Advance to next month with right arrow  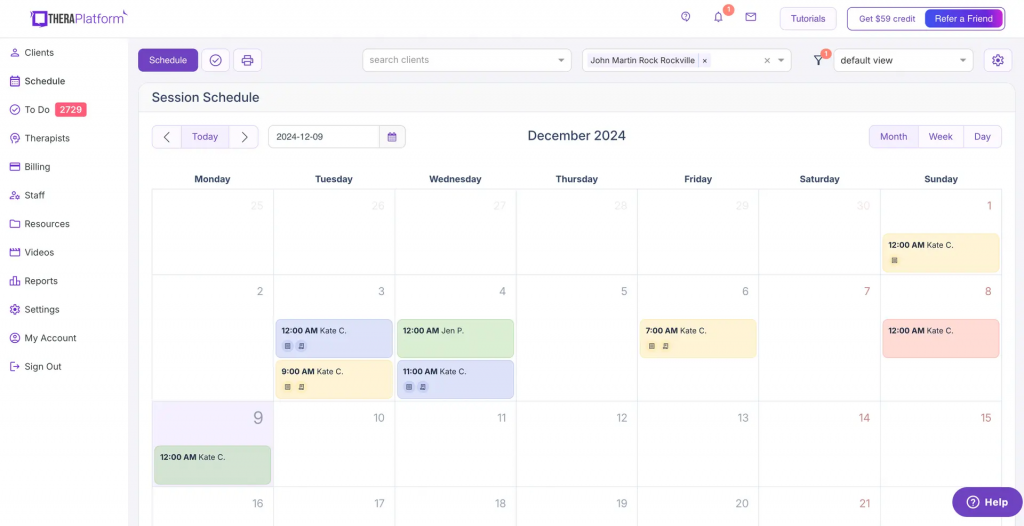pos(244,137)
